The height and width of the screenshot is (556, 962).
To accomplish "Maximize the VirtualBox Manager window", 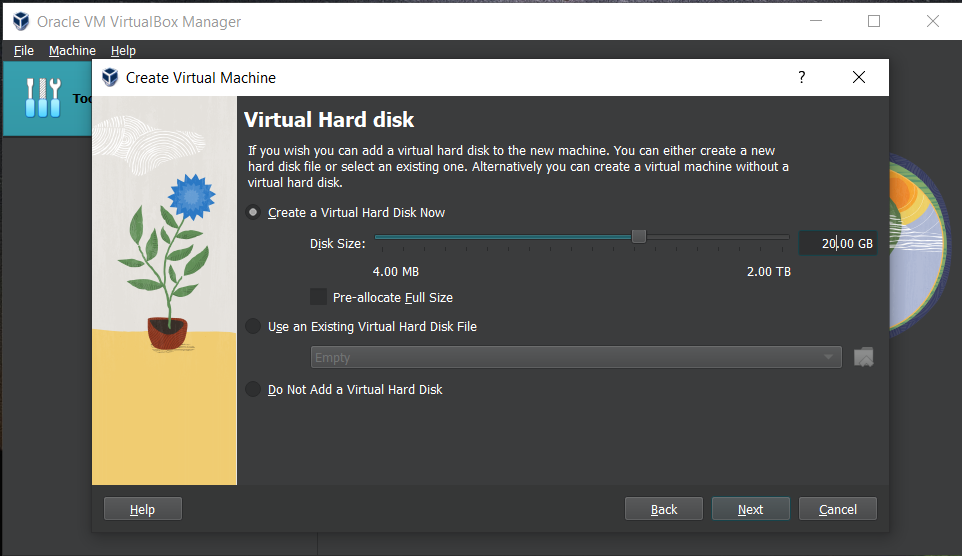I will coord(874,21).
